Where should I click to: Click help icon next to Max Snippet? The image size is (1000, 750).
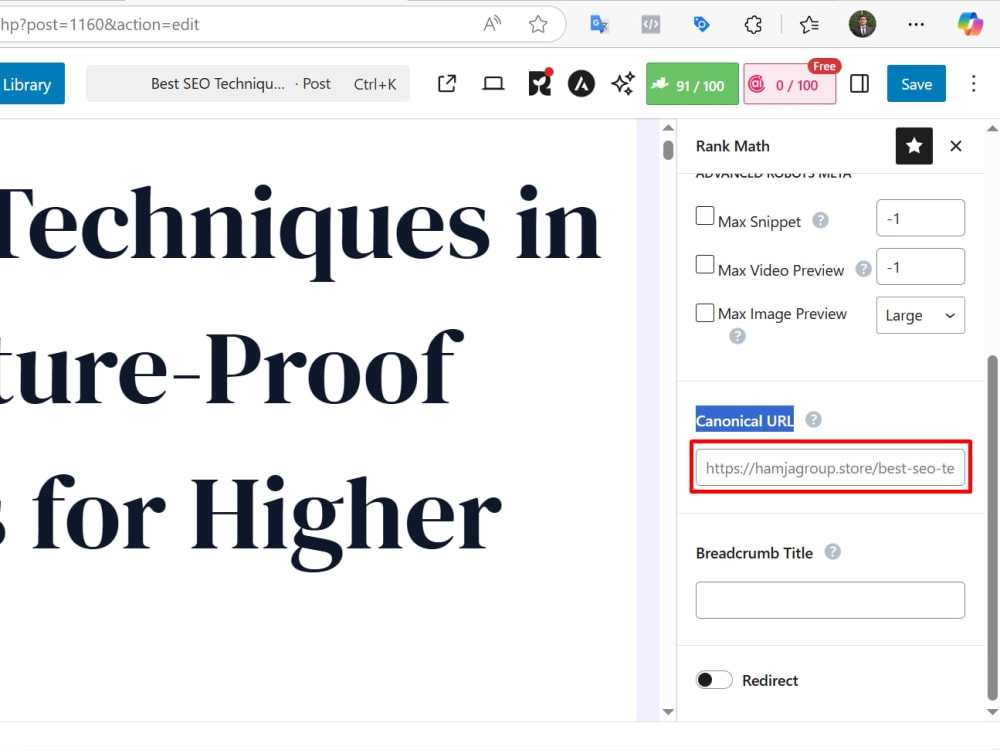(x=820, y=221)
